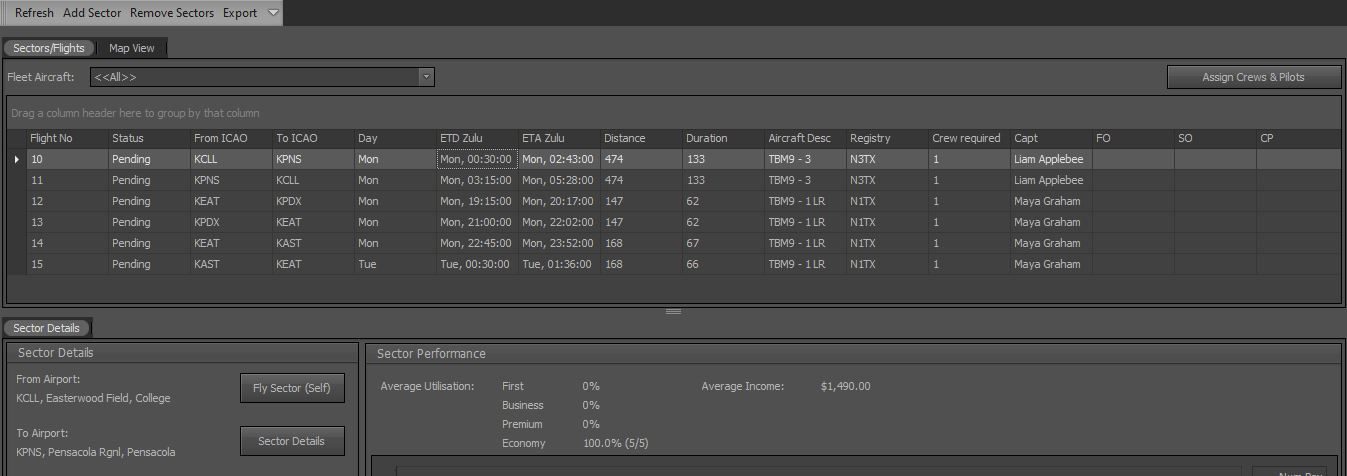
Task: Click Maya Graham captain in flight 12
Action: 1051,201
